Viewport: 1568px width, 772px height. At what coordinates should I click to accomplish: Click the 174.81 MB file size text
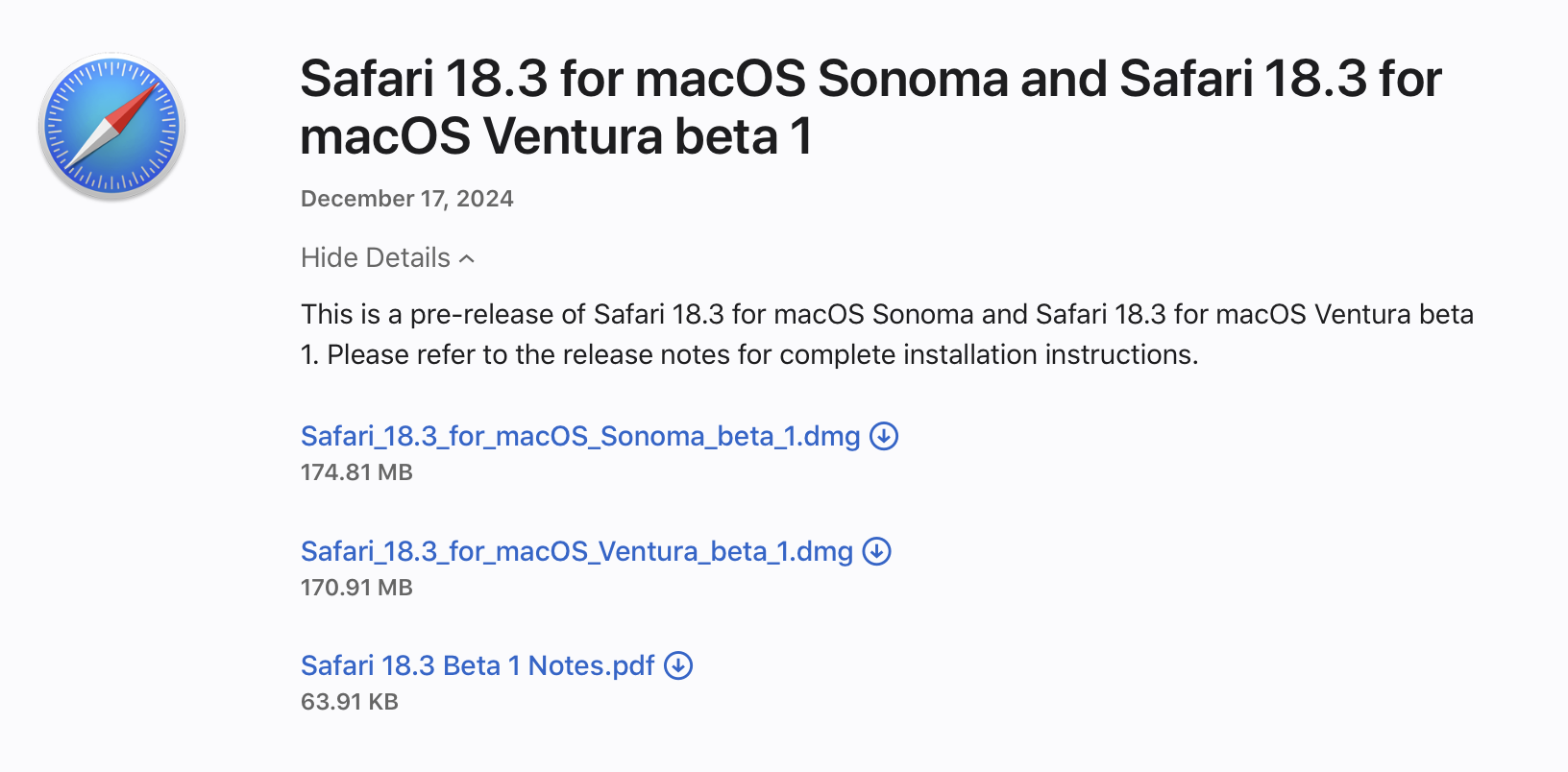356,472
